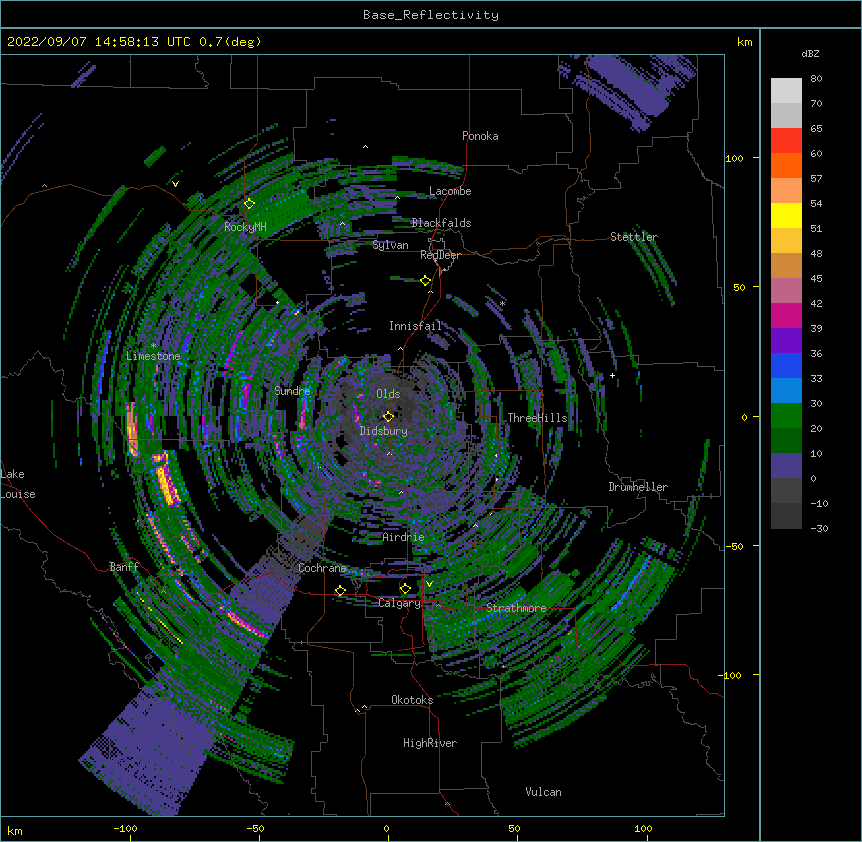Click the Sundre town label
The height and width of the screenshot is (842, 862).
(292, 391)
